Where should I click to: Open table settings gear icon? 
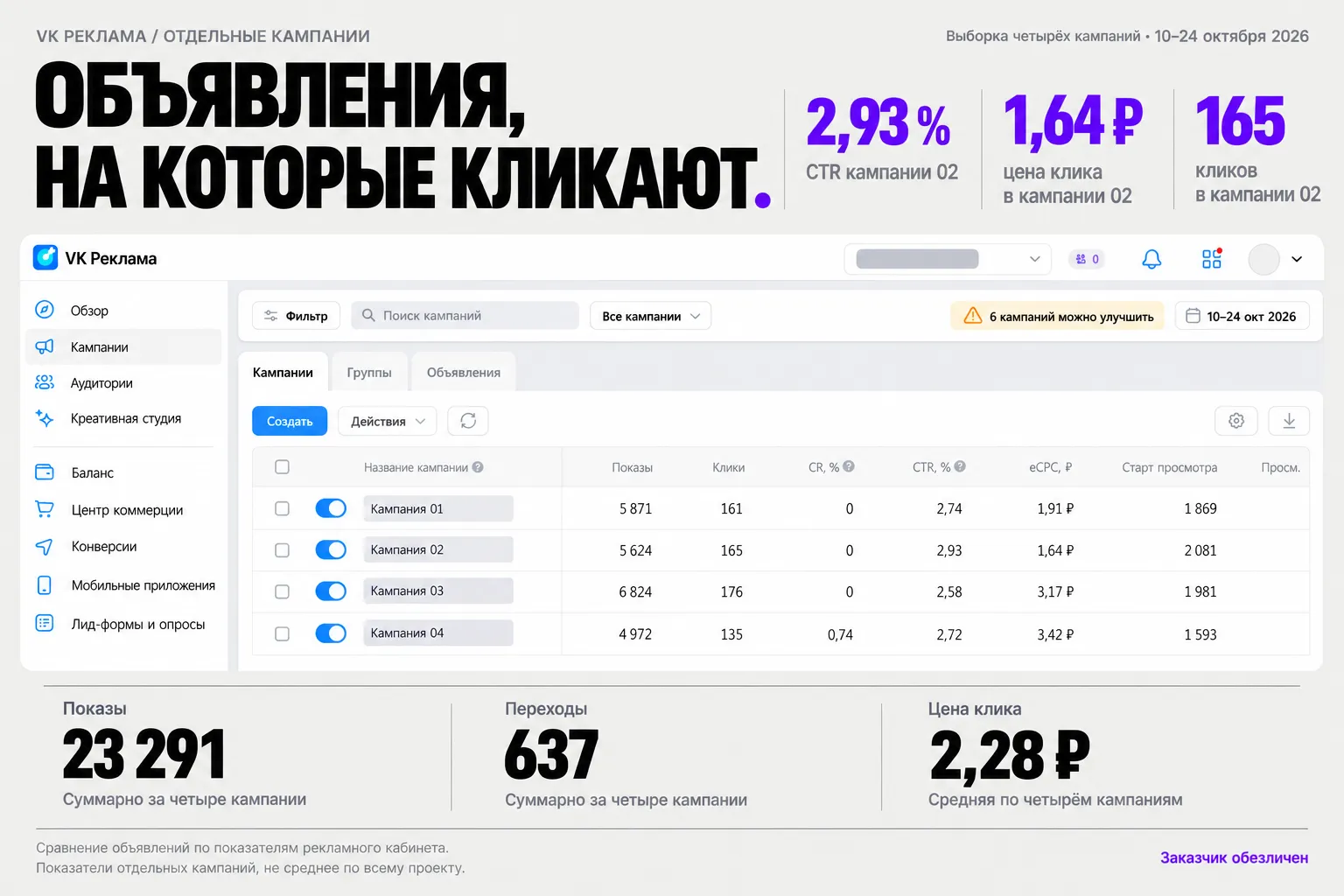(1236, 421)
